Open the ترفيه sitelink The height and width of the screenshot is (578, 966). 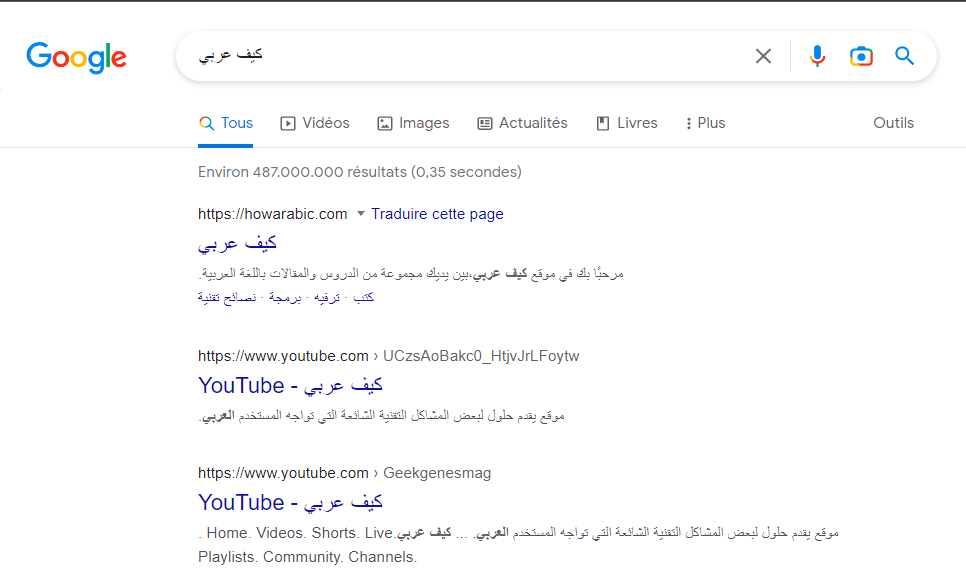(327, 298)
